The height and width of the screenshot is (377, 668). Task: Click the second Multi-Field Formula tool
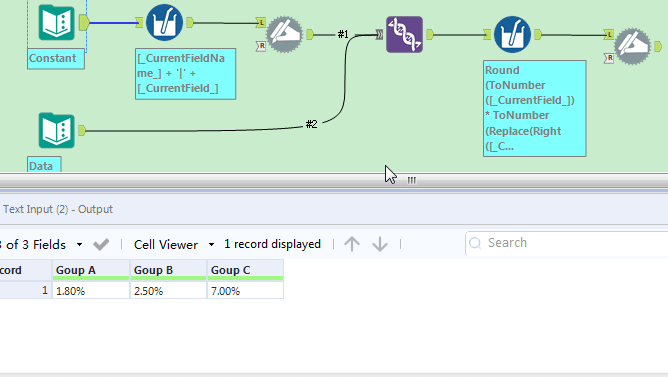[x=513, y=35]
